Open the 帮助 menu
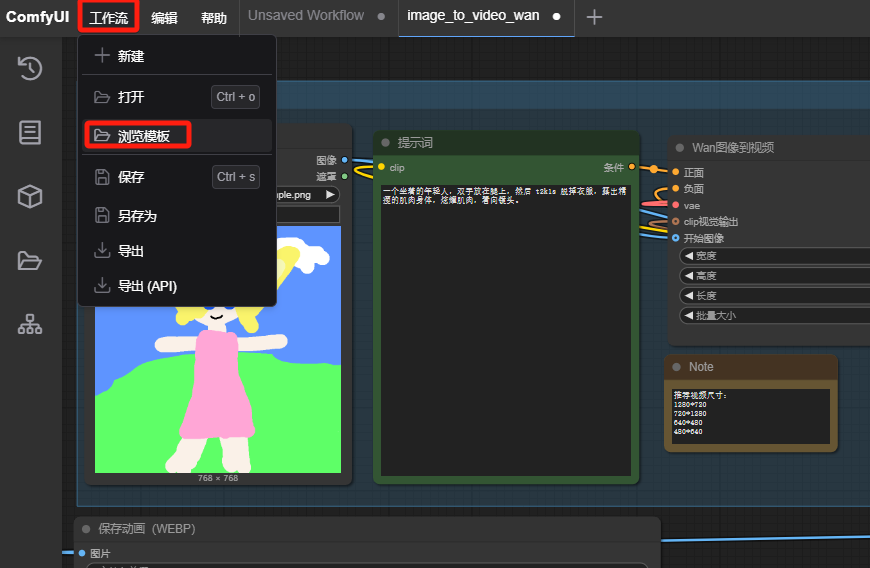 pyautogui.click(x=214, y=18)
